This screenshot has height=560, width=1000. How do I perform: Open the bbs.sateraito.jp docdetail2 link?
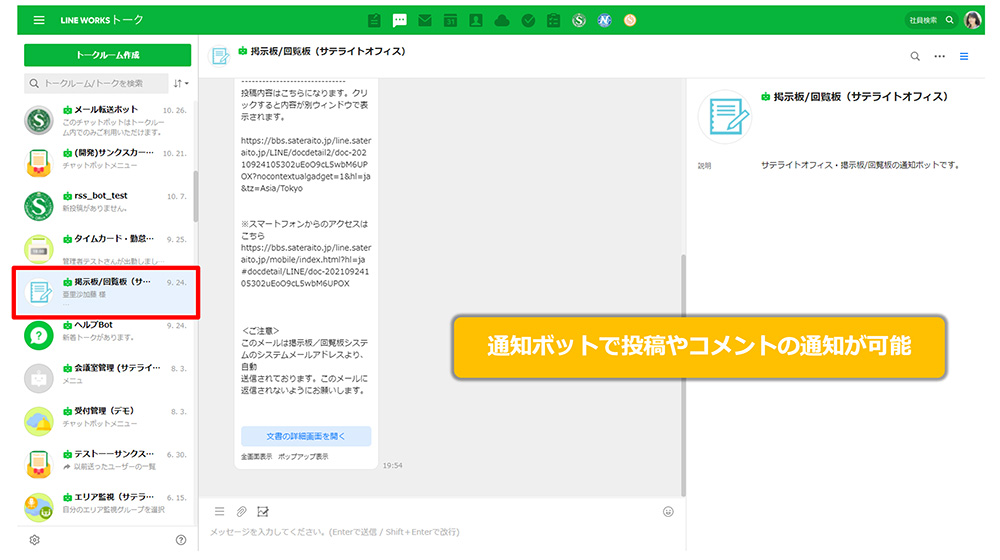[305, 165]
